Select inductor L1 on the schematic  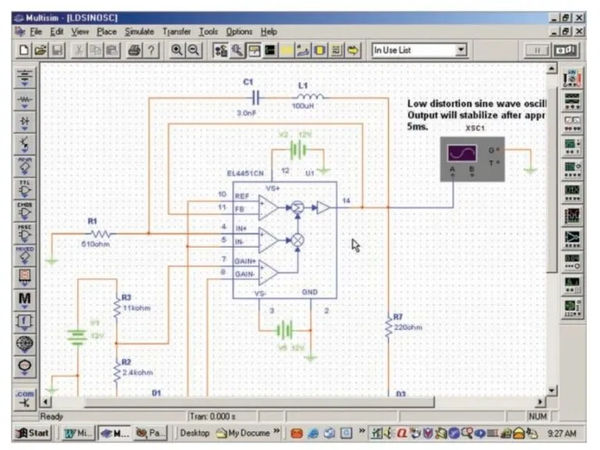(x=310, y=96)
